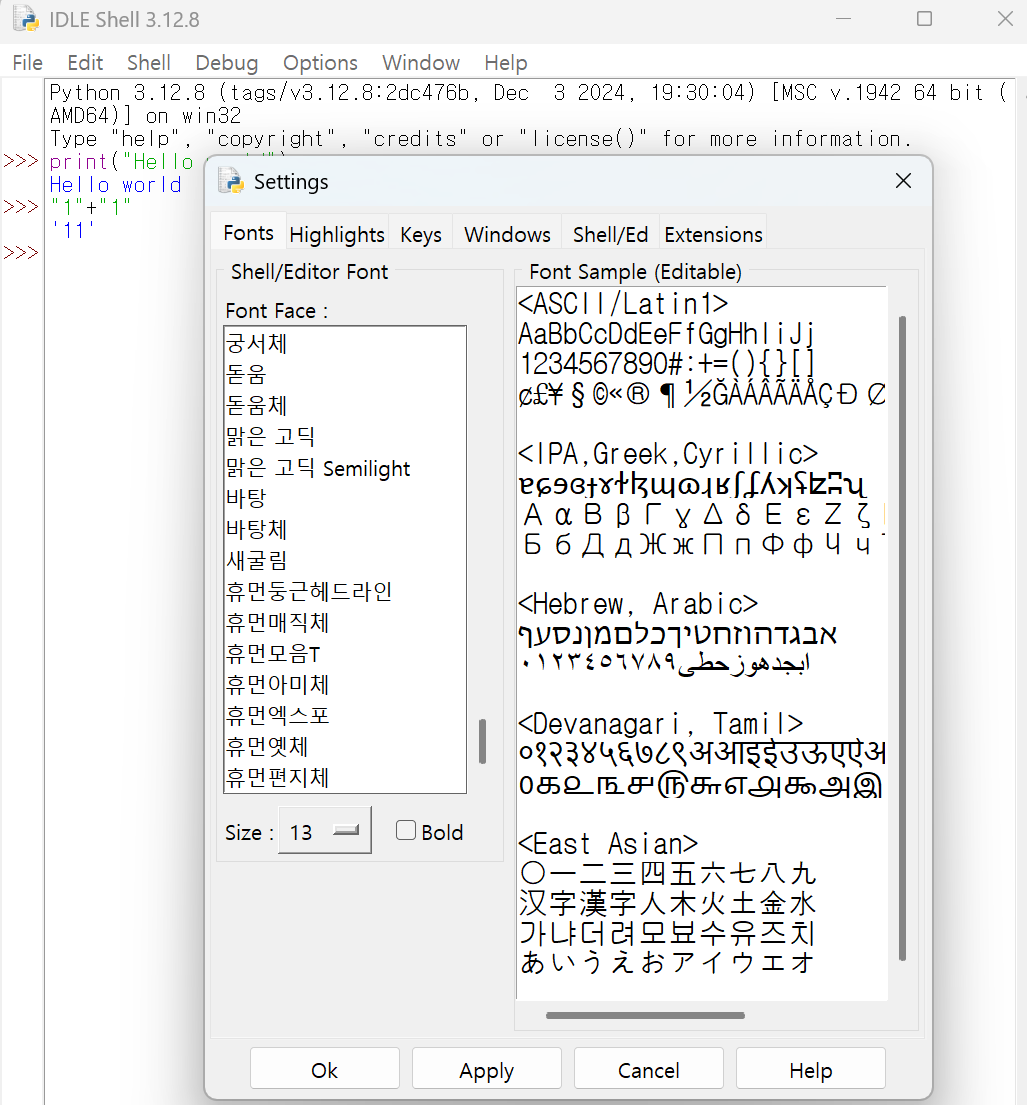Viewport: 1027px width, 1105px height.
Task: Switch to the Highlights tab
Action: point(337,234)
